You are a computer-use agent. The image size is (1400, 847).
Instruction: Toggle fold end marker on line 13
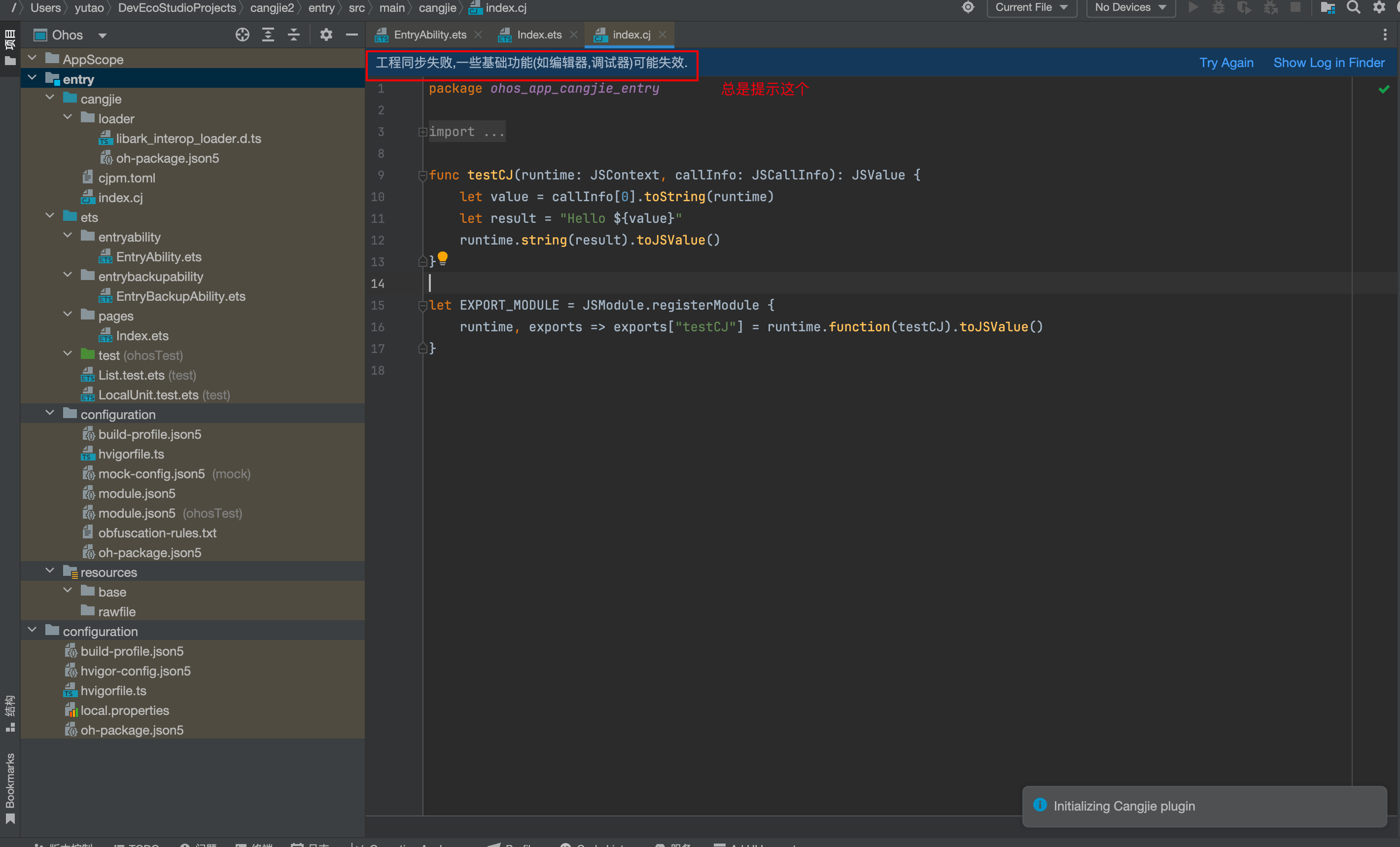(423, 262)
